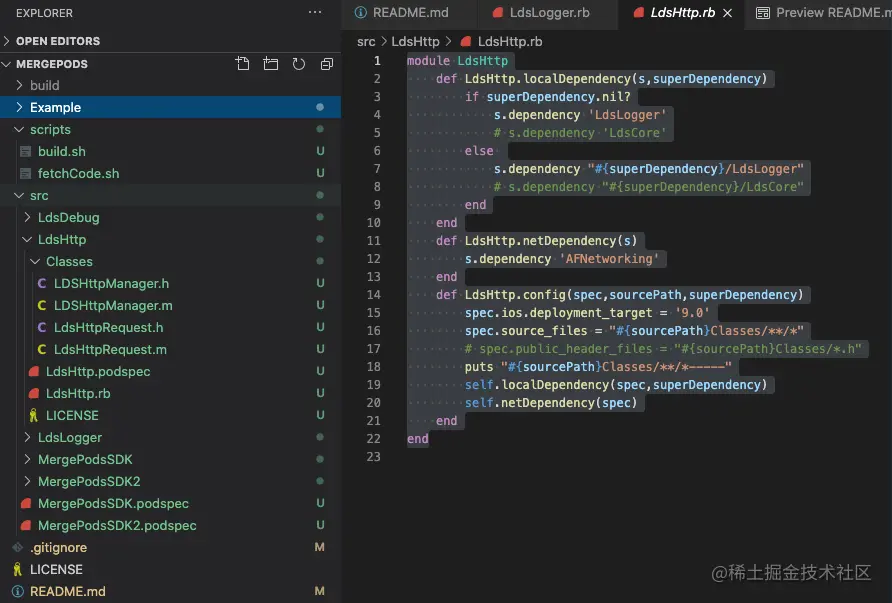Click the New File icon in MERGEPODS header
The width and height of the screenshot is (892, 603).
(x=242, y=64)
